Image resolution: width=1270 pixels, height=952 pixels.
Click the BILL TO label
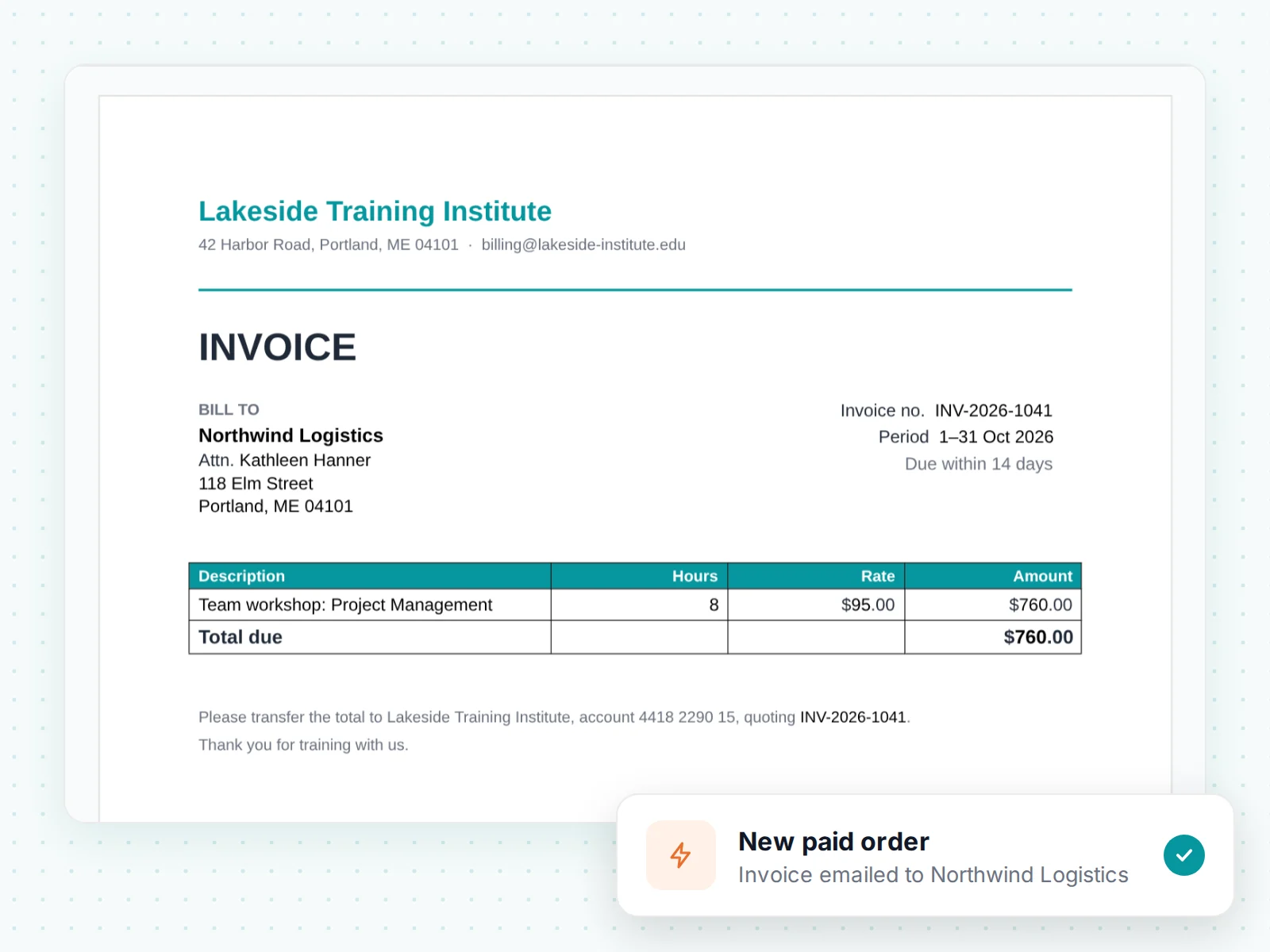[229, 409]
